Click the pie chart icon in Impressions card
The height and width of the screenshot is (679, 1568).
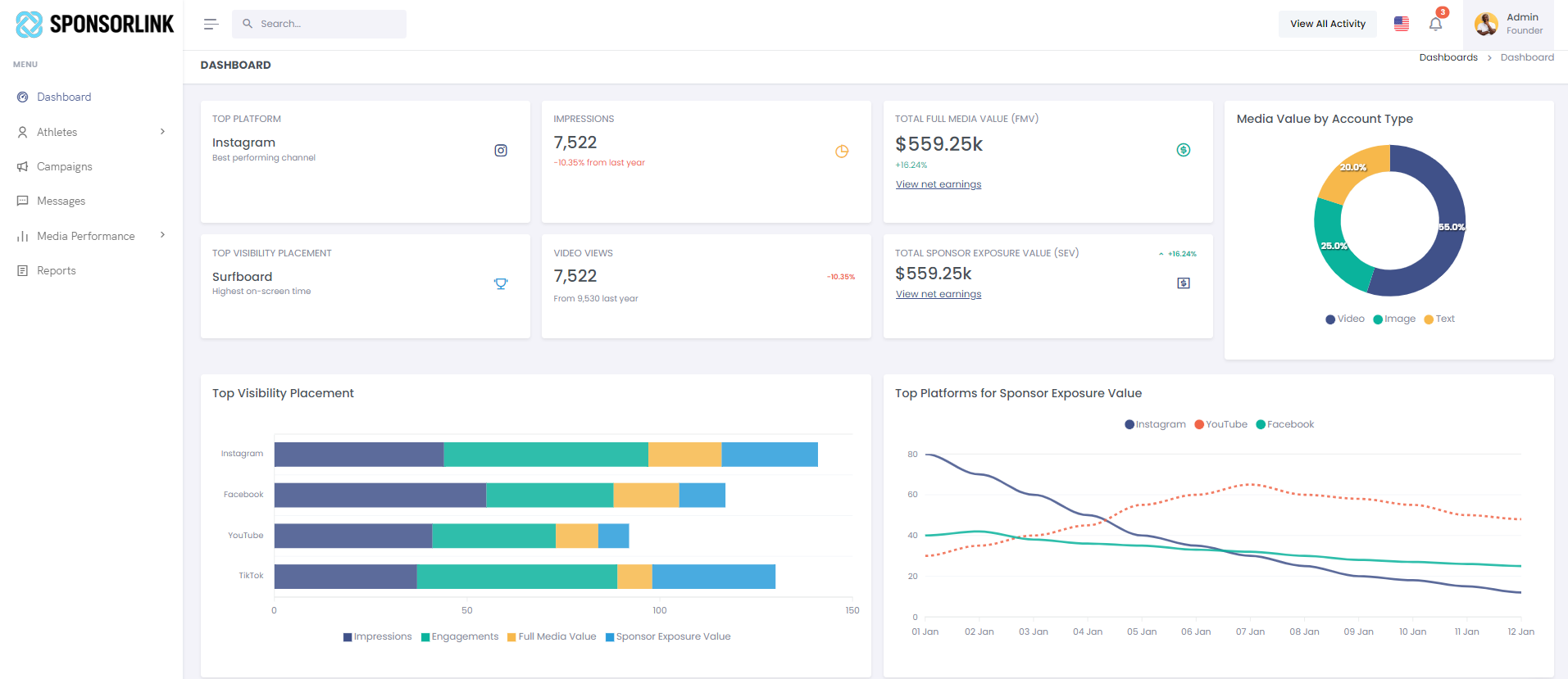pos(842,152)
